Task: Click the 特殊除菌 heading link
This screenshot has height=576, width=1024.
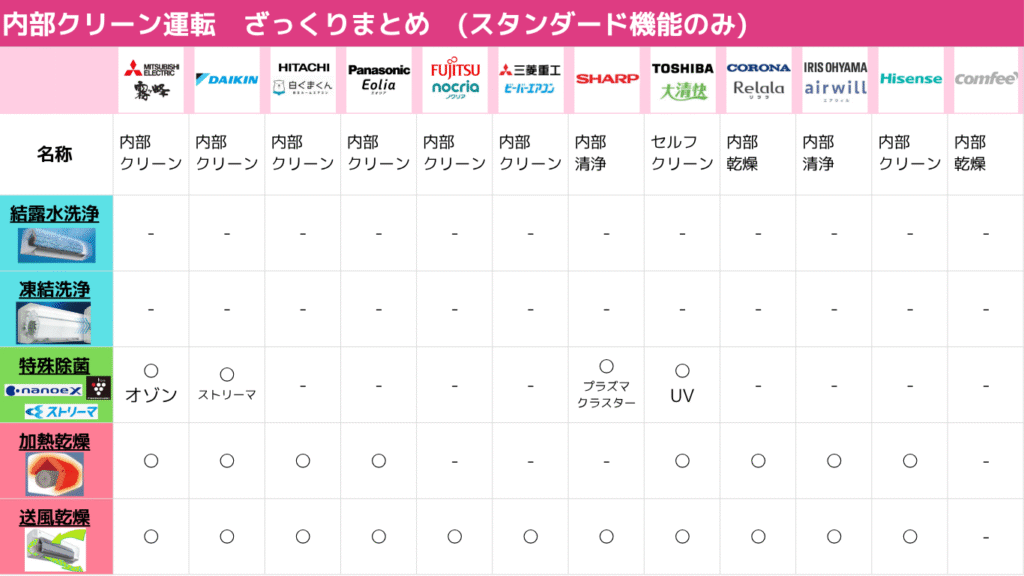Action: point(55,366)
